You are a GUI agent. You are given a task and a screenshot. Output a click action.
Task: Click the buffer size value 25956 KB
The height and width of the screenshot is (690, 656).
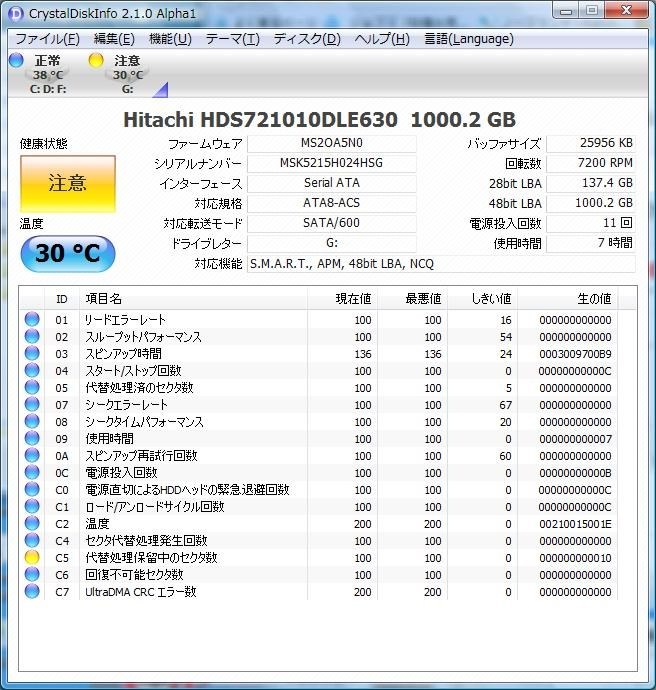click(x=591, y=143)
